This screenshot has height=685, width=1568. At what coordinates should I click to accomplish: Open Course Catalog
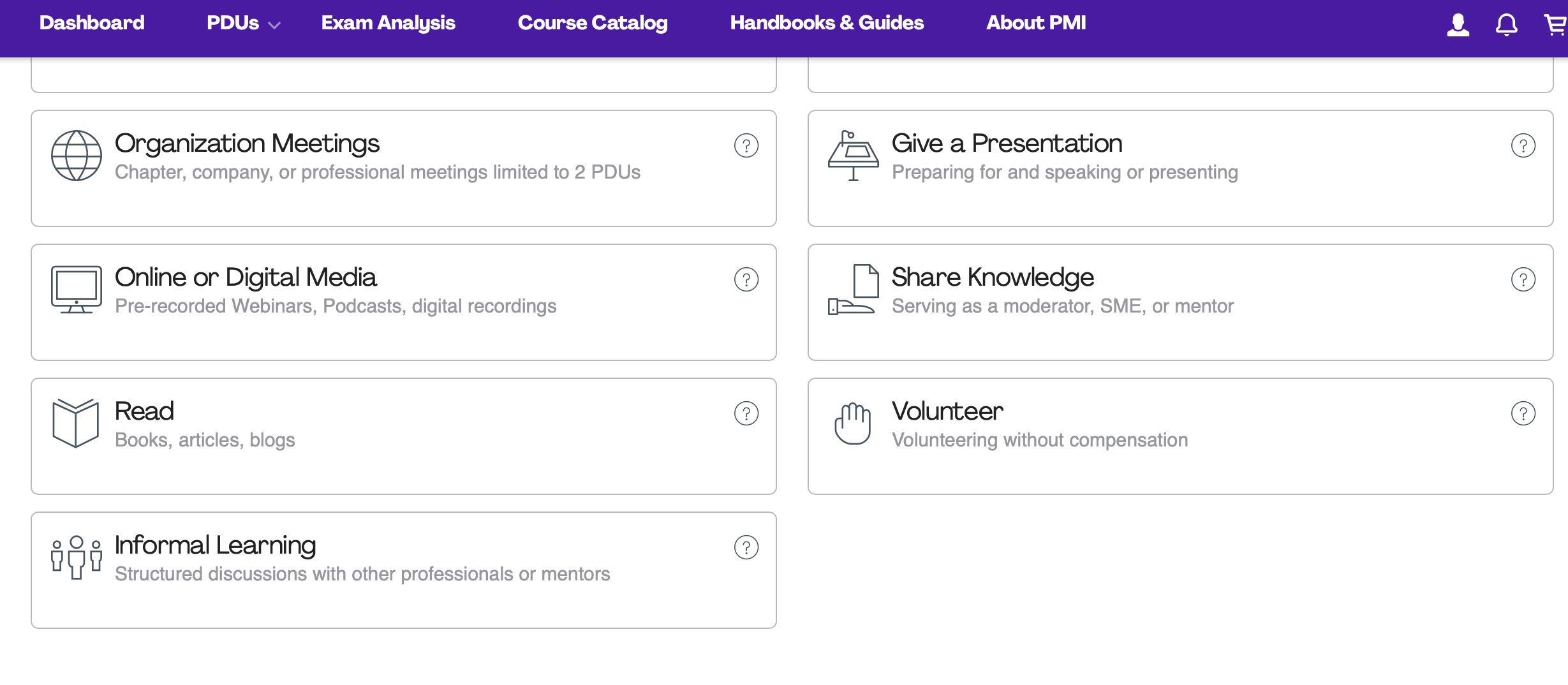coord(593,24)
